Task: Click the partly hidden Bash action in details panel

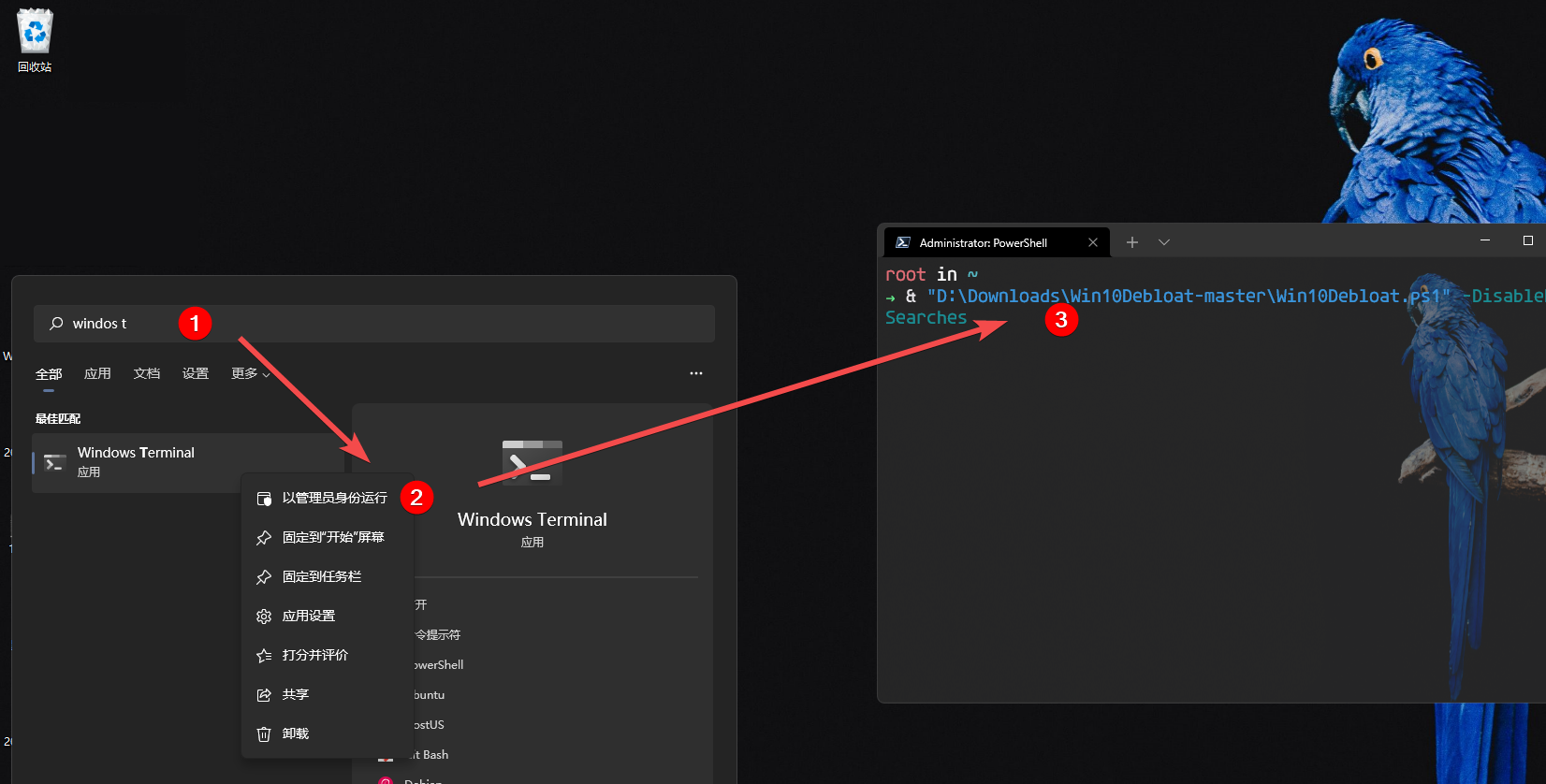Action: point(431,755)
